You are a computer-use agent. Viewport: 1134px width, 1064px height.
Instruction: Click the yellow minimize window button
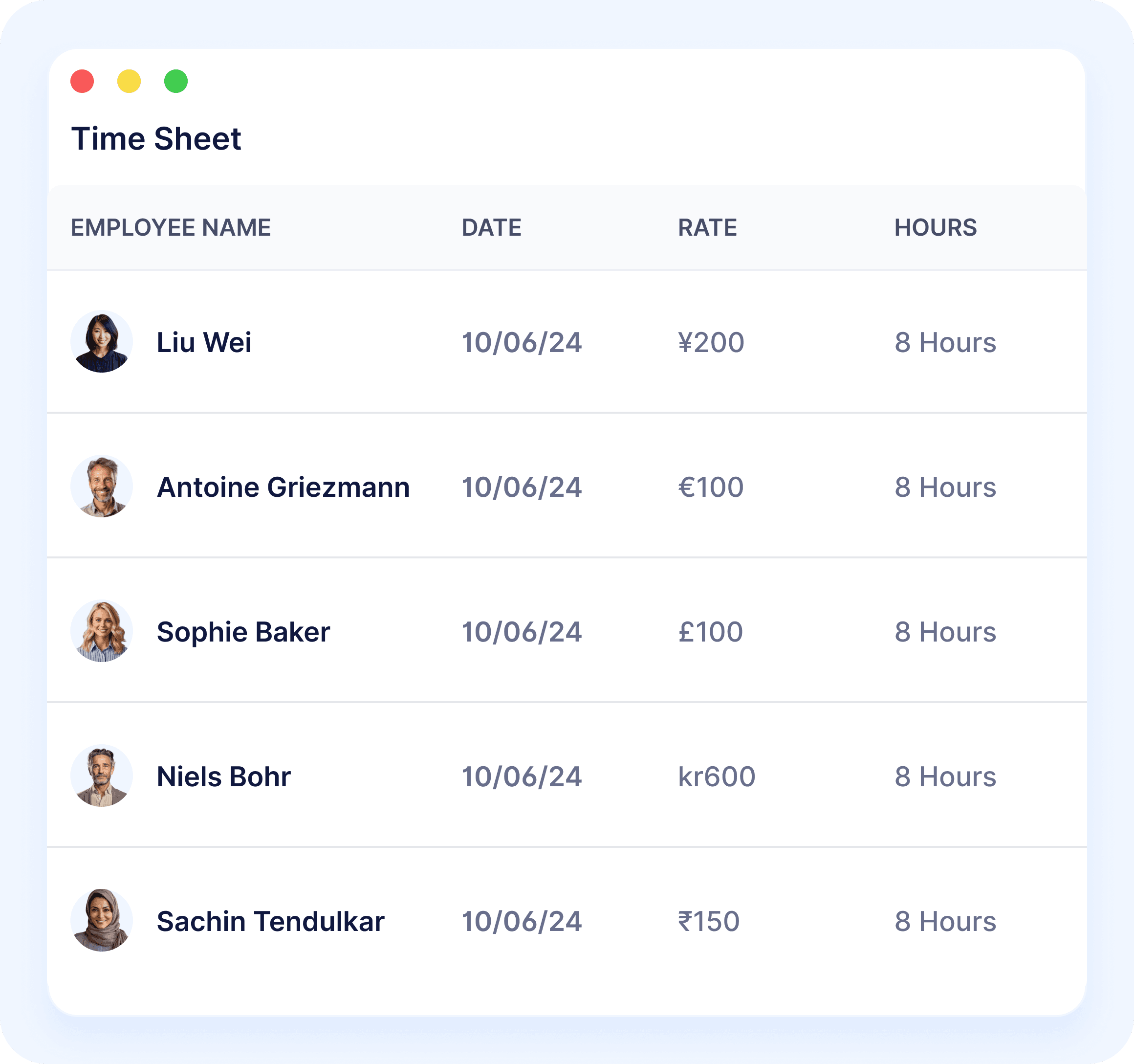(129, 81)
